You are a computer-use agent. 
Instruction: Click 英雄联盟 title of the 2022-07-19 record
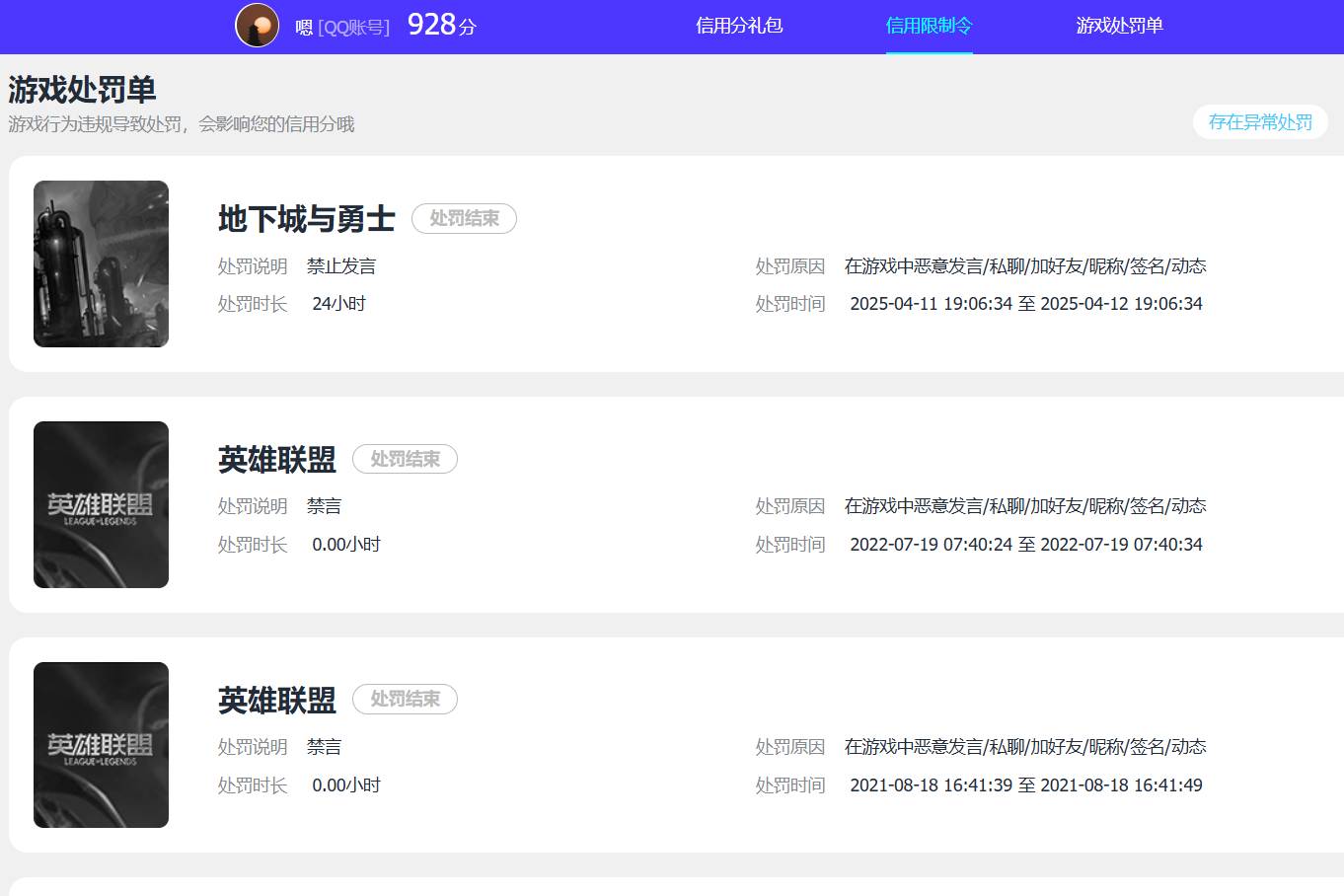(276, 460)
